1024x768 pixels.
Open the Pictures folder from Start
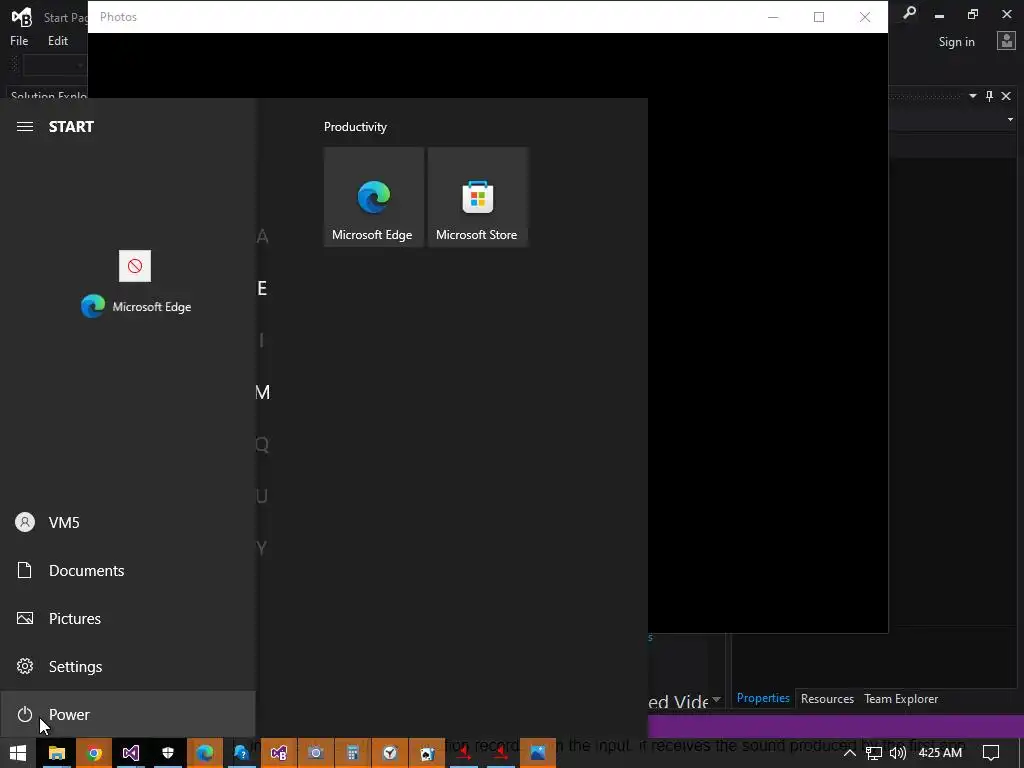coord(127,618)
